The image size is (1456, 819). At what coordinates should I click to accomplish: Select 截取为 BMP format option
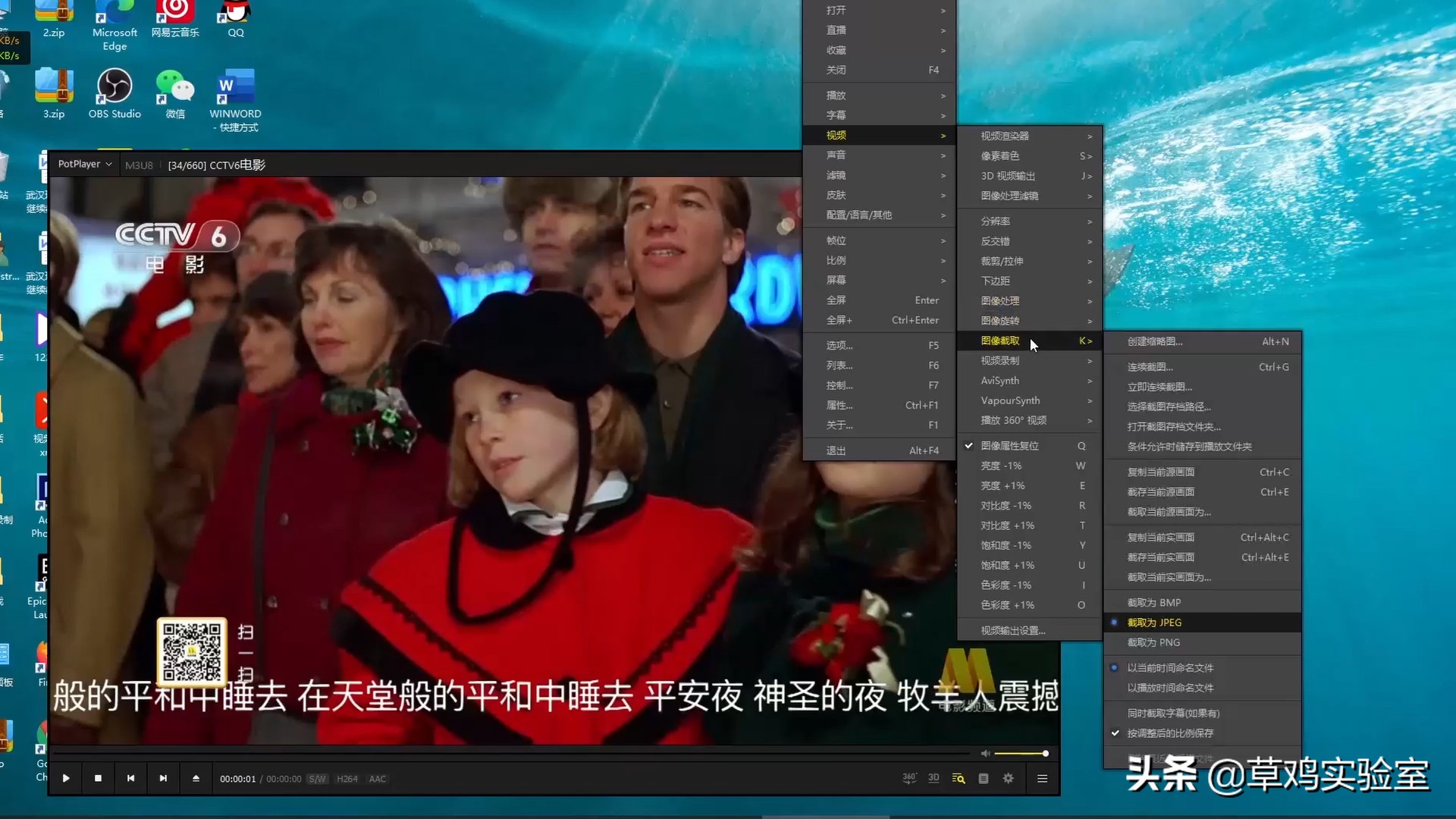pyautogui.click(x=1203, y=603)
